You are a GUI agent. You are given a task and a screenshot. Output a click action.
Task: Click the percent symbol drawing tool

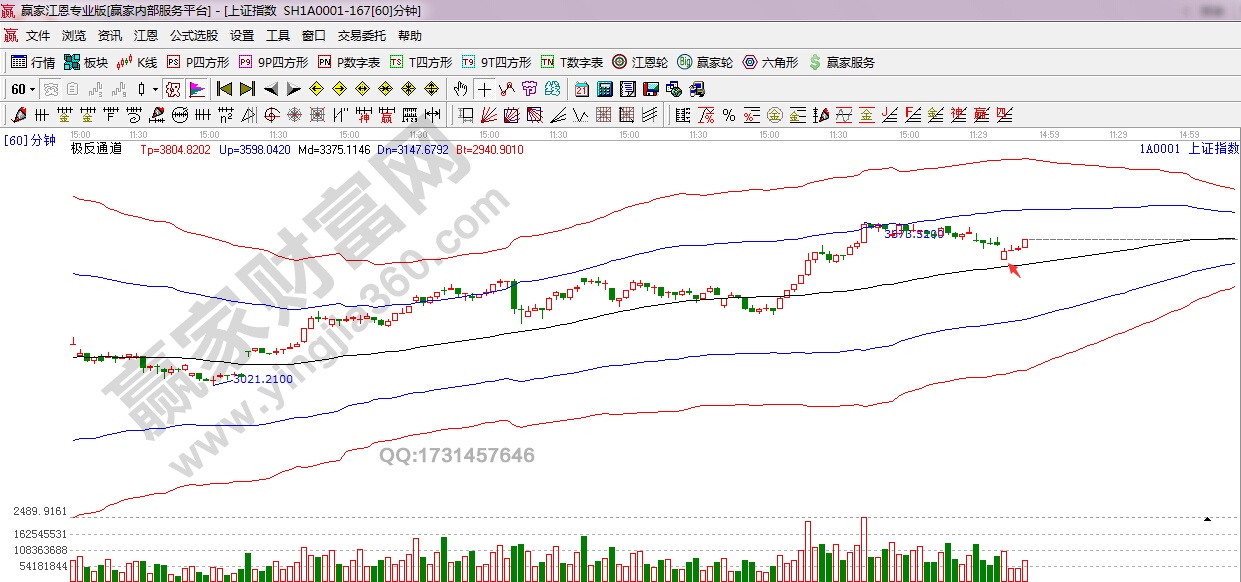[x=729, y=115]
